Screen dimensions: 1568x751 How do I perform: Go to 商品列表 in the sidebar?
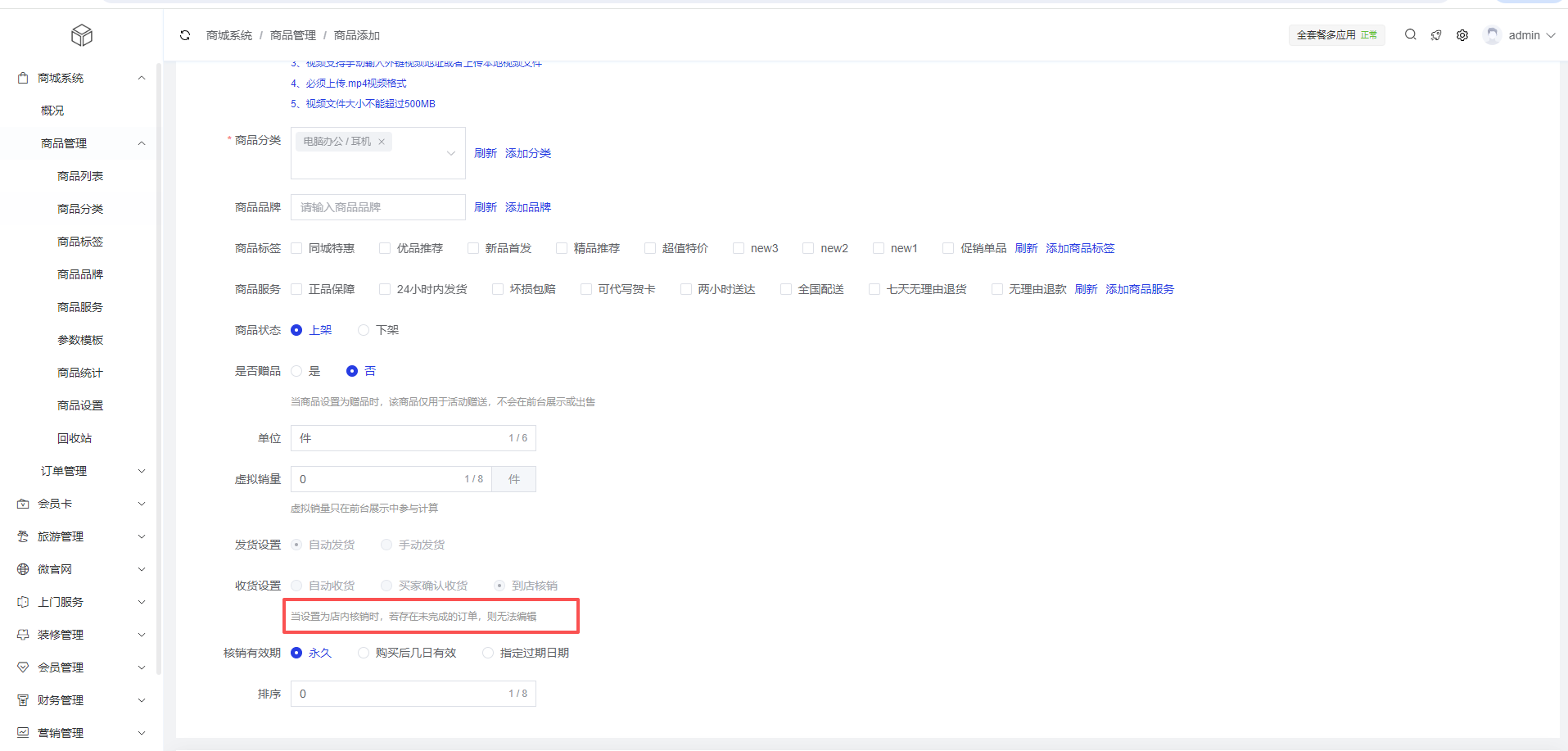click(x=80, y=176)
